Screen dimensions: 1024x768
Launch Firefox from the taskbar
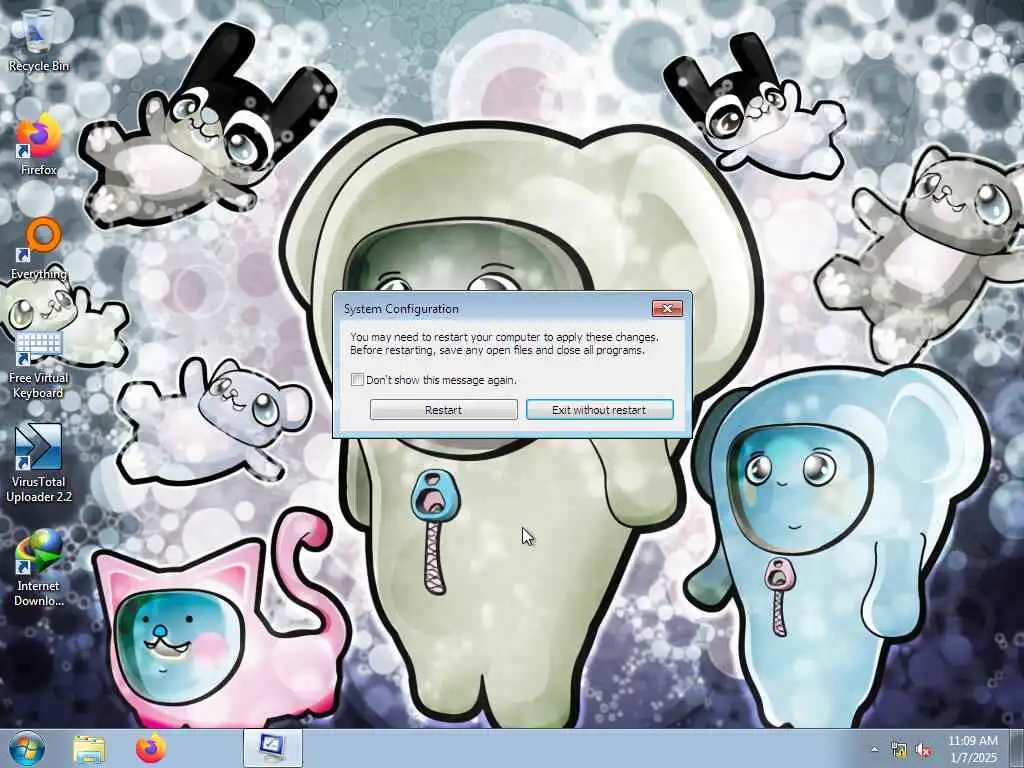coord(151,749)
